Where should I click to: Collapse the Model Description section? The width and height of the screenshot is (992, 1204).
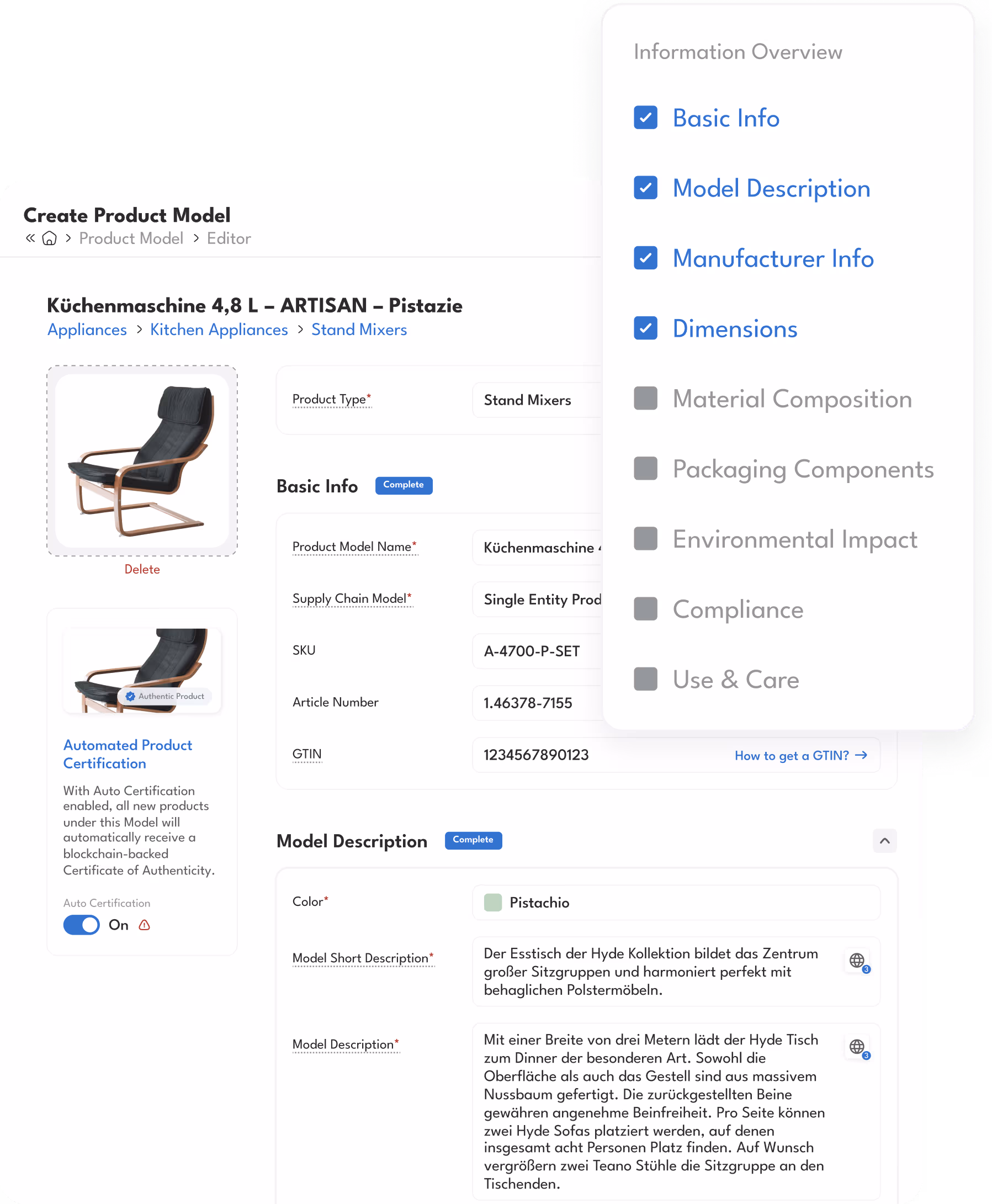click(x=884, y=841)
